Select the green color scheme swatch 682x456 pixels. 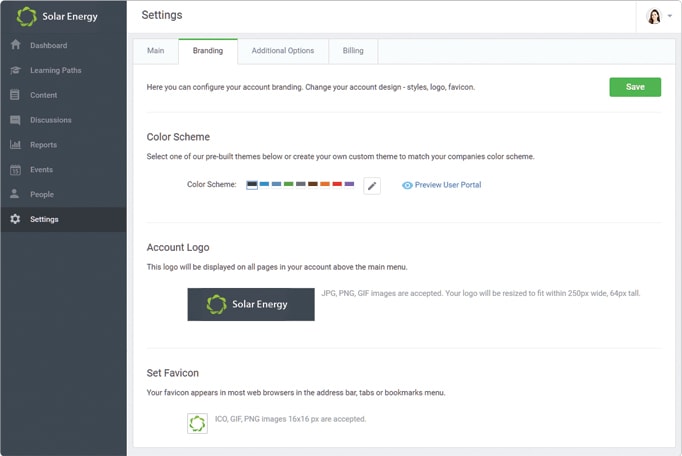tap(289, 184)
